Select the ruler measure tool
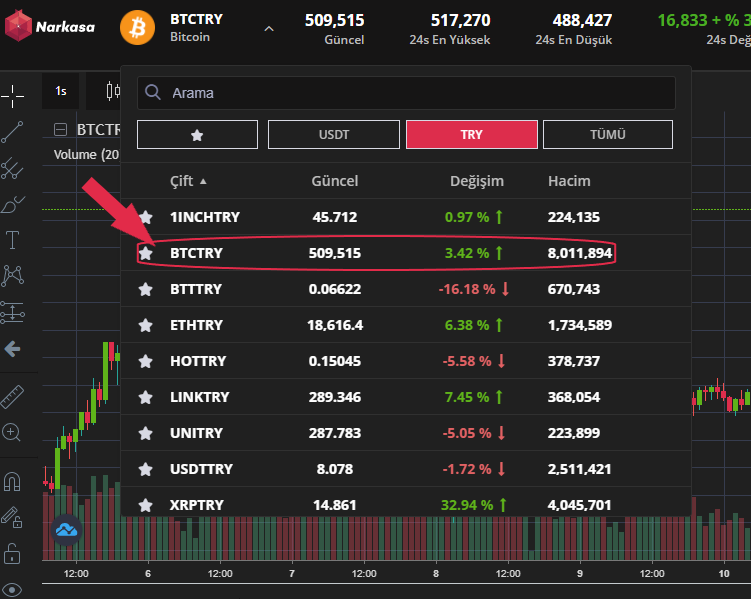This screenshot has height=599, width=751. pos(12,397)
